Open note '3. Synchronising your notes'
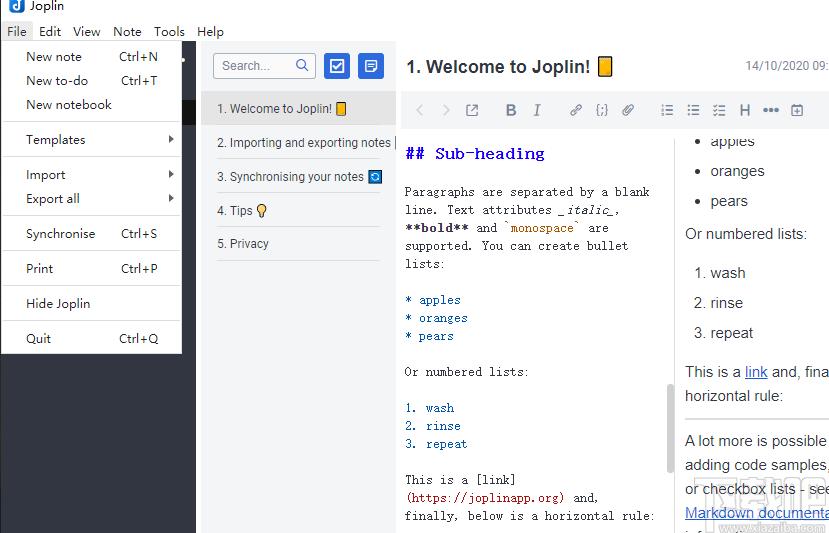The width and height of the screenshot is (829, 533). click(299, 177)
